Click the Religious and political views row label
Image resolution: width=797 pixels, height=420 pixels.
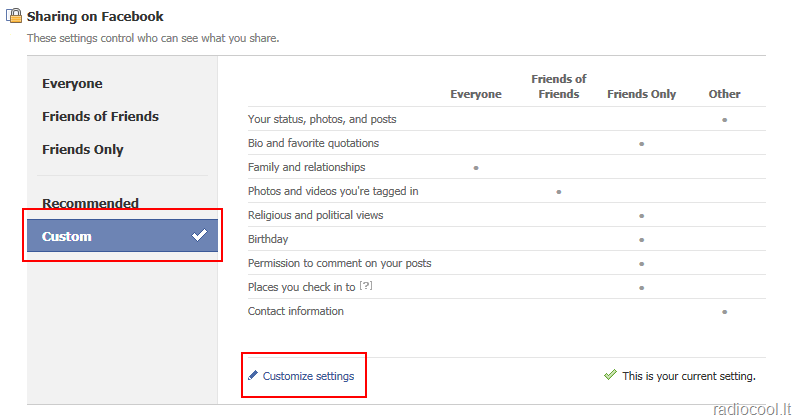coord(315,215)
